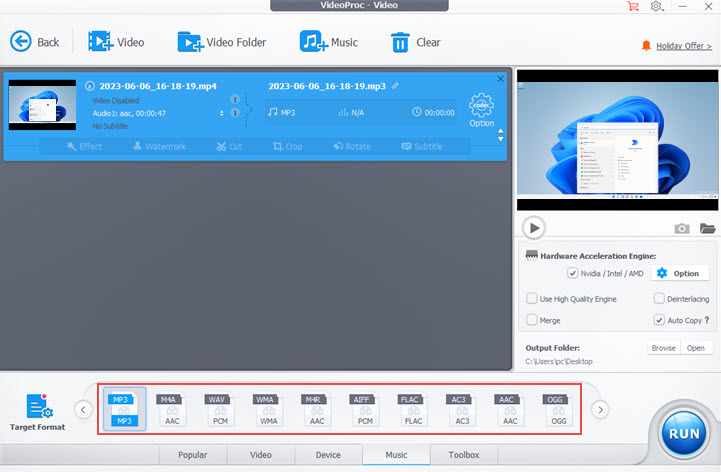This screenshot has width=721, height=472.
Task: Select WAV PCM output format
Action: click(220, 409)
